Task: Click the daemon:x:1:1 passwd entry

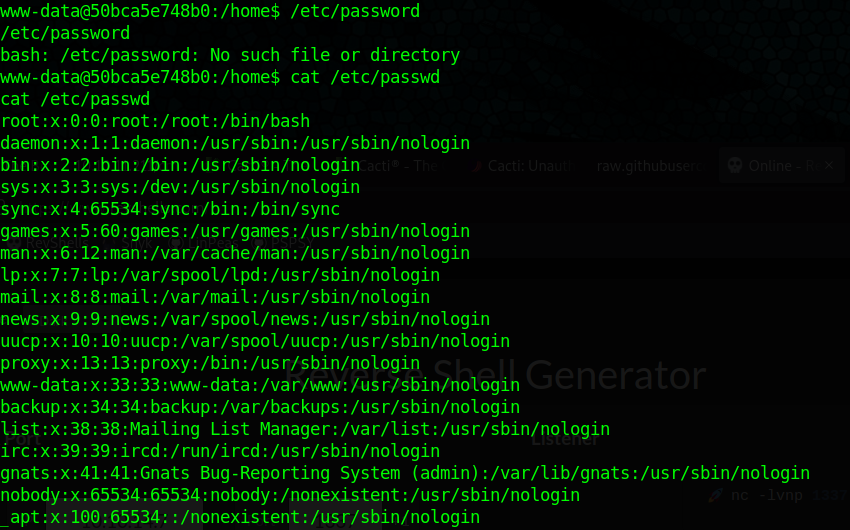Action: coord(235,143)
